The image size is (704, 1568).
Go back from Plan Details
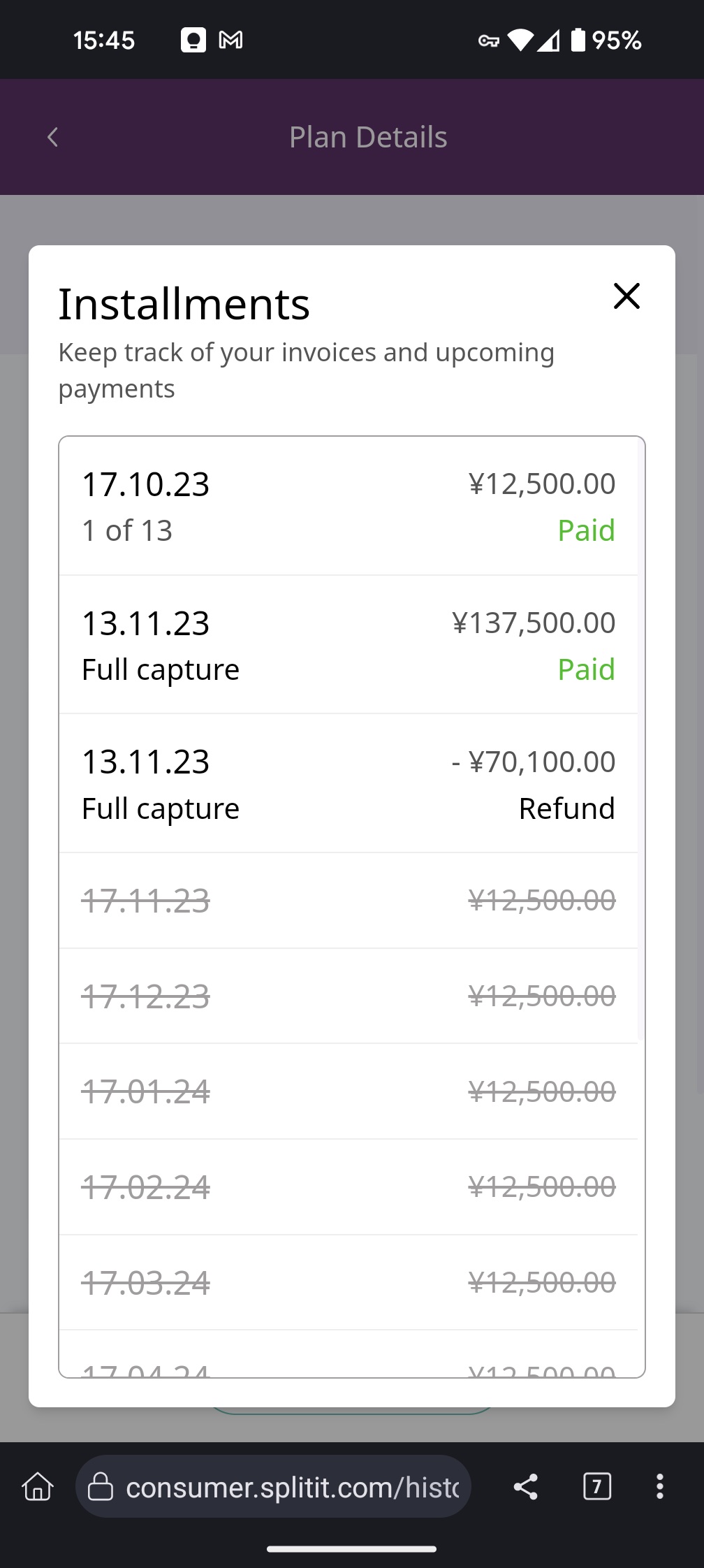click(x=52, y=137)
